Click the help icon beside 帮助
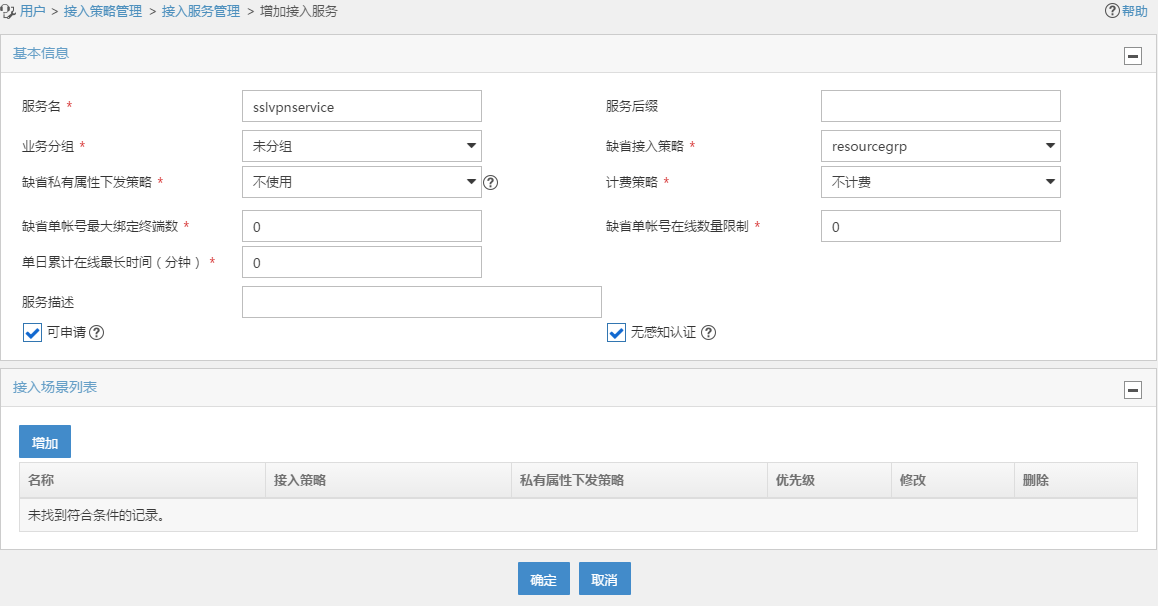1158x606 pixels. click(x=1111, y=11)
